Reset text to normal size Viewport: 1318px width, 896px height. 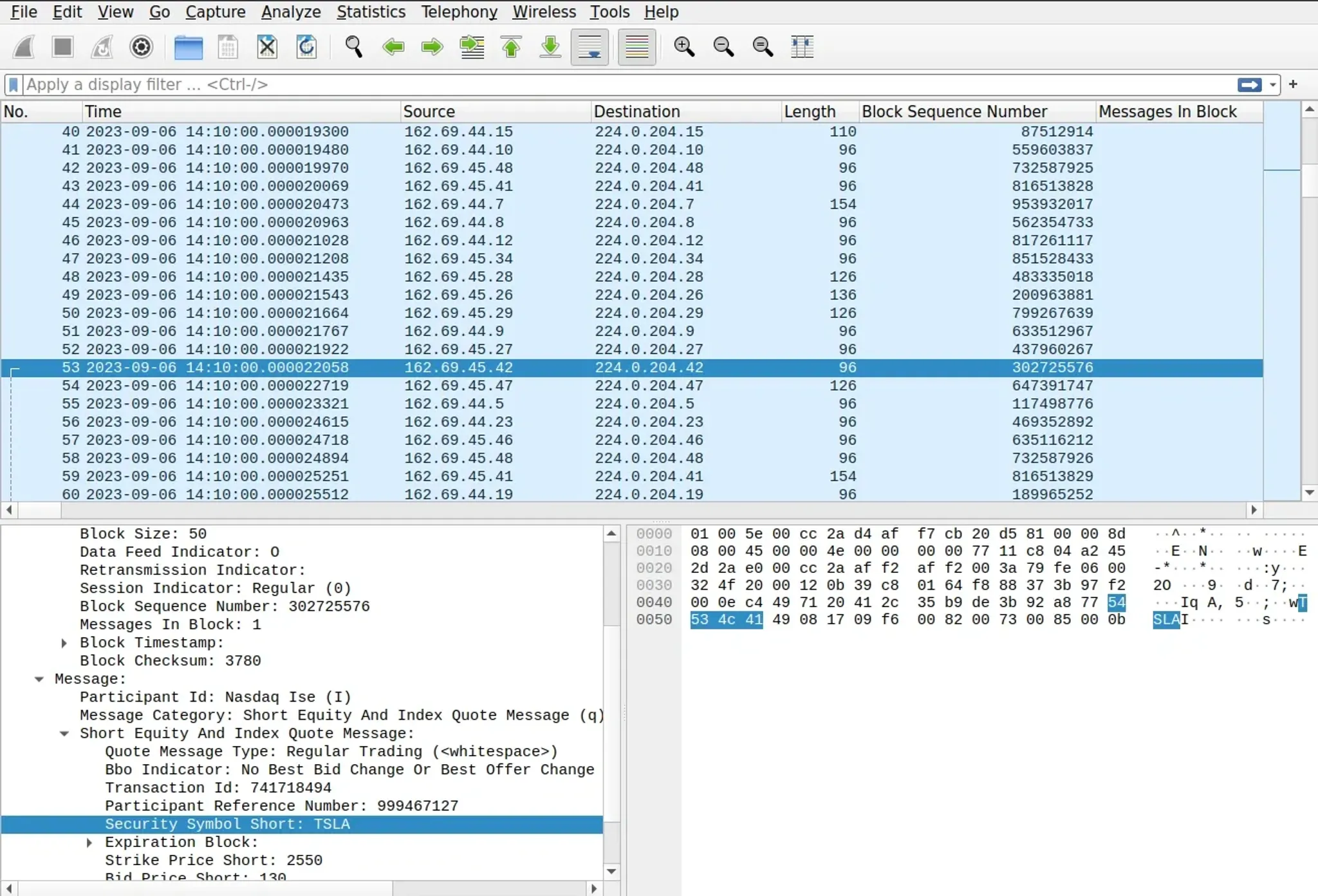763,47
